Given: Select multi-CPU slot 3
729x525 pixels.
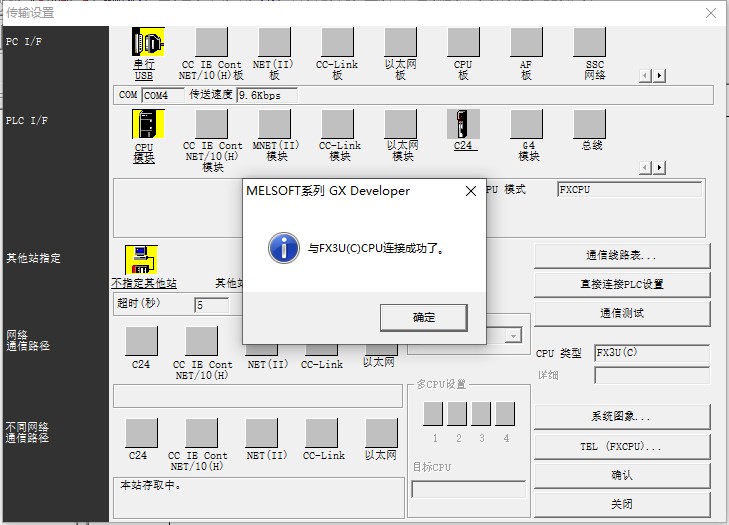Looking at the screenshot, I should click(481, 413).
